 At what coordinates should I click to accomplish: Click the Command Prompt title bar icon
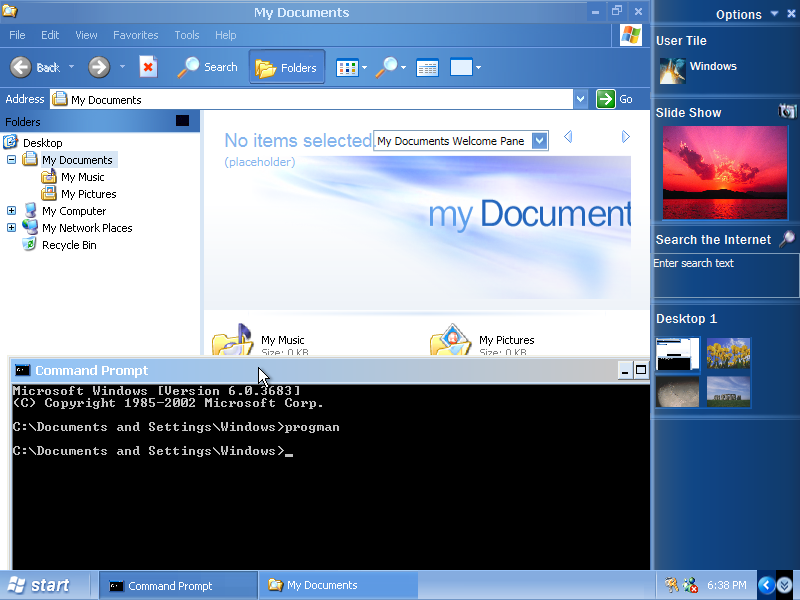click(x=22, y=370)
